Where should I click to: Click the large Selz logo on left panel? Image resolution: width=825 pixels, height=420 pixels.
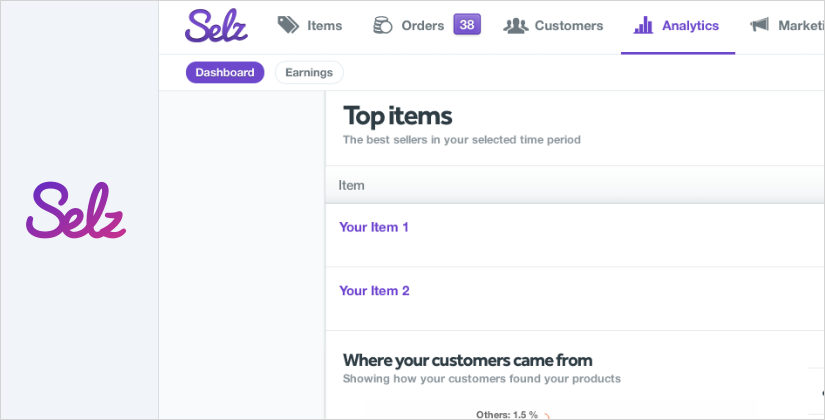(x=78, y=211)
